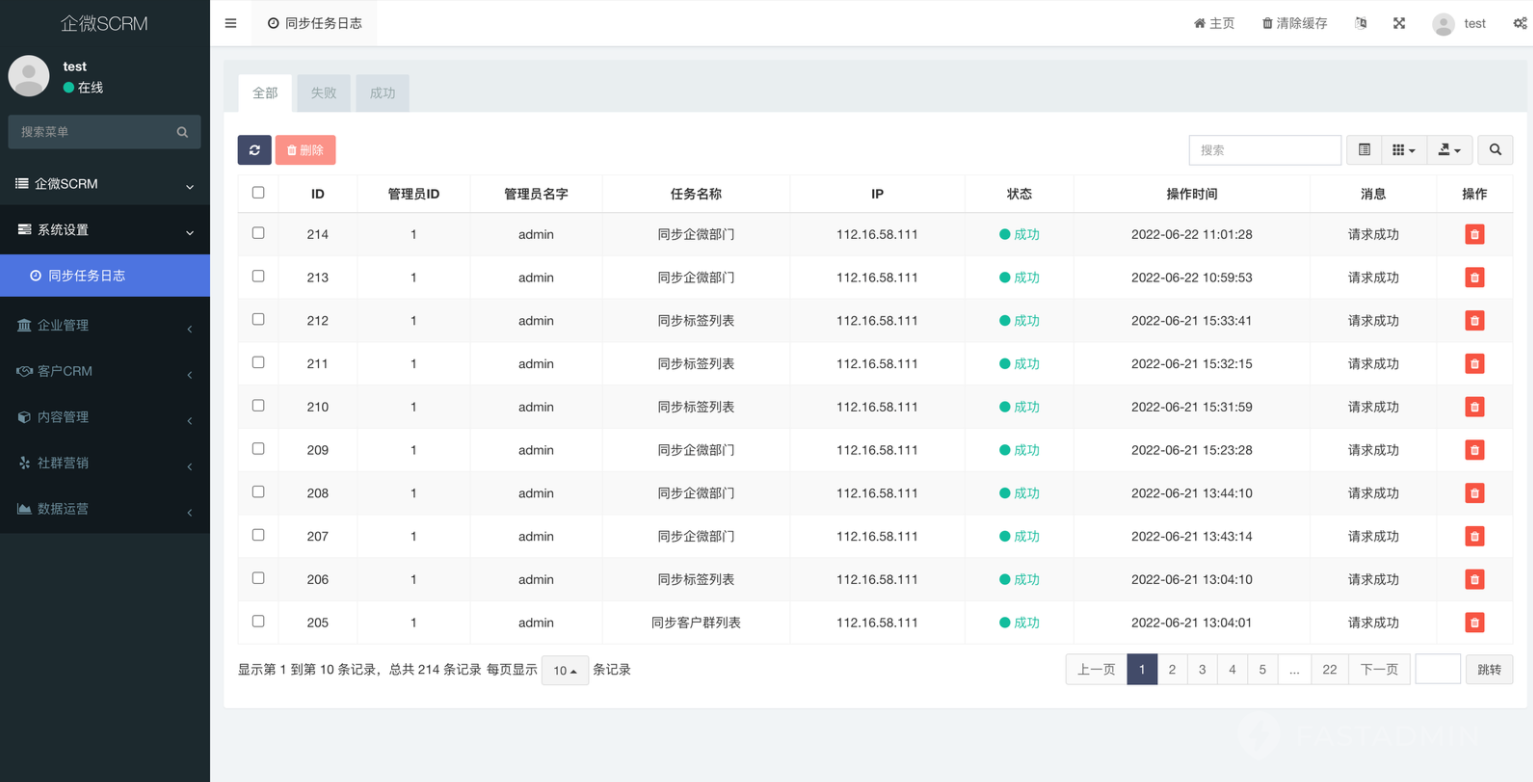The height and width of the screenshot is (782, 1533).
Task: Click the hamburger sidebar toggle icon
Action: (231, 23)
